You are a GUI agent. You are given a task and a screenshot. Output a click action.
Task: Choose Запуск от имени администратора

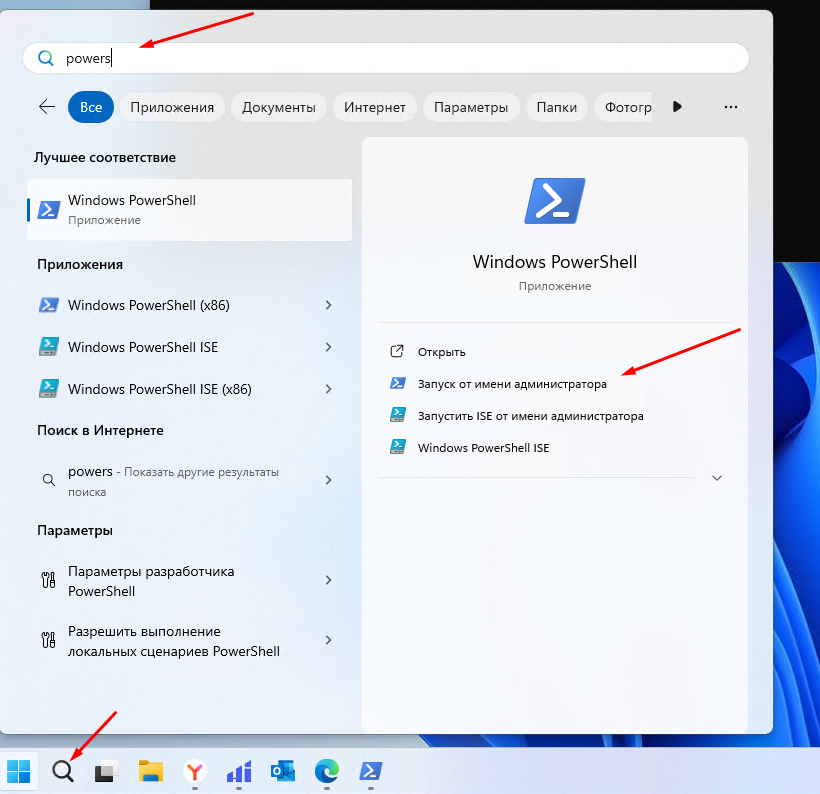(512, 384)
